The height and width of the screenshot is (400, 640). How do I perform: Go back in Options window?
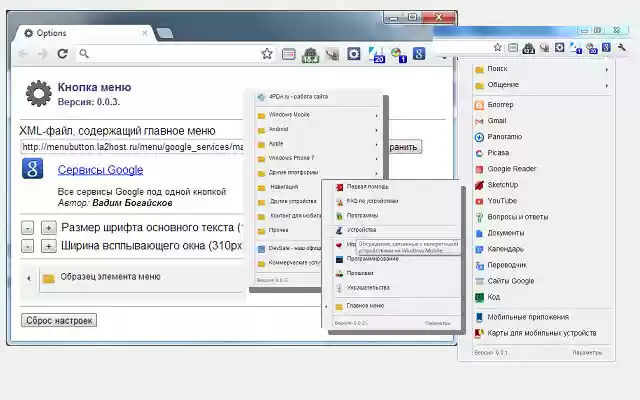[23, 53]
